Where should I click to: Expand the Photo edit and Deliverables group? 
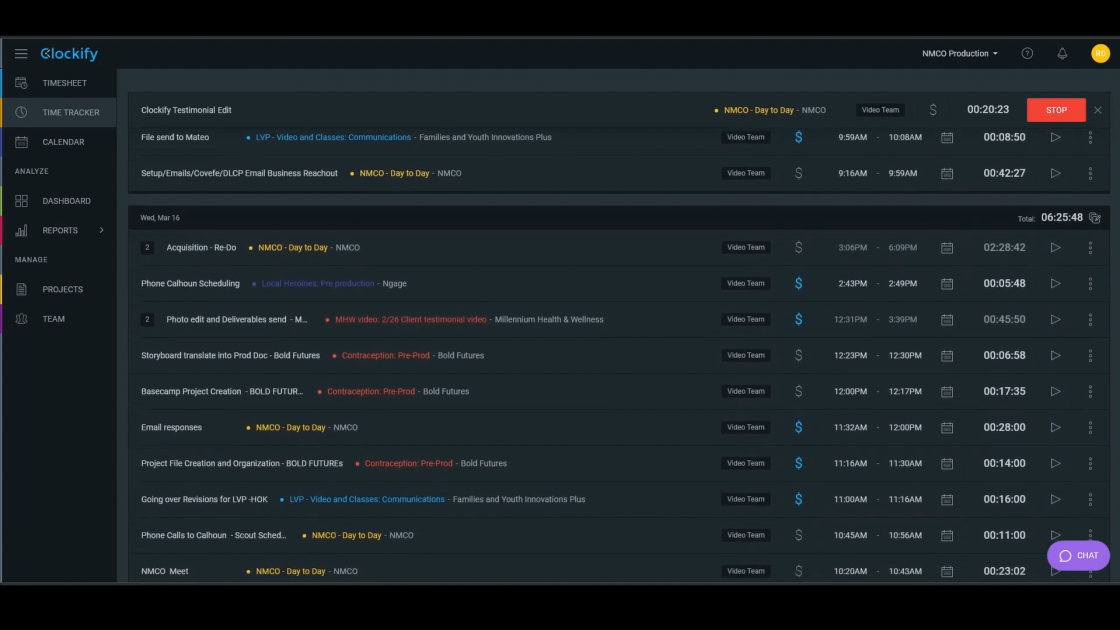(x=147, y=319)
